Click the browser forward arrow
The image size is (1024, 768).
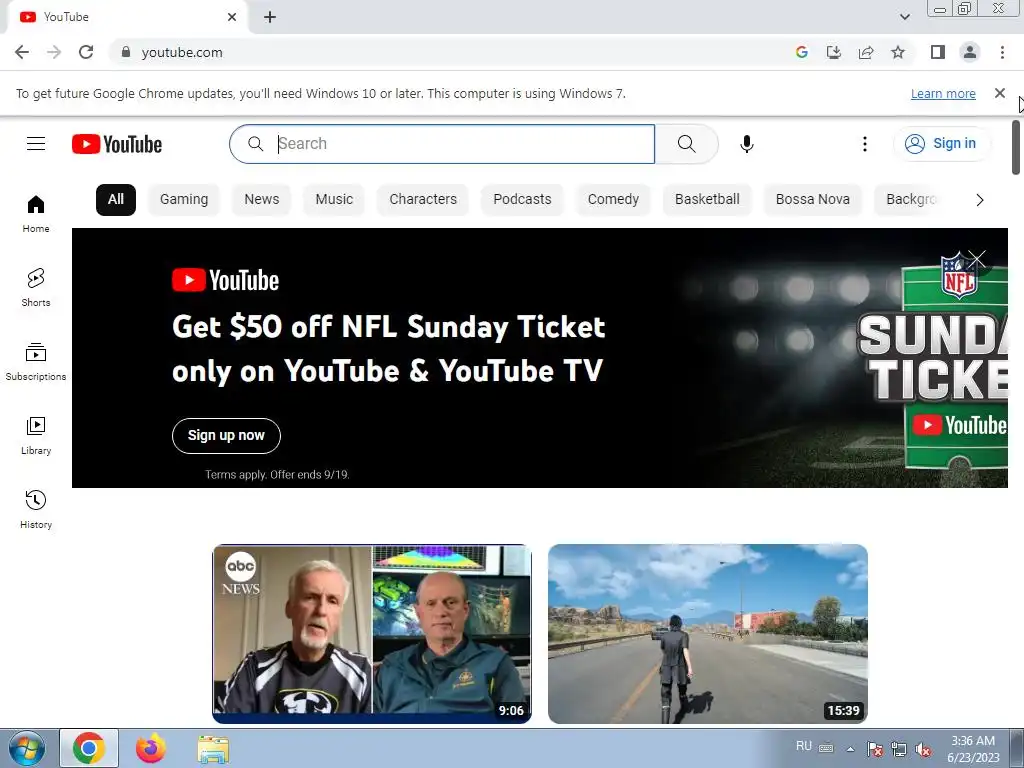[54, 52]
